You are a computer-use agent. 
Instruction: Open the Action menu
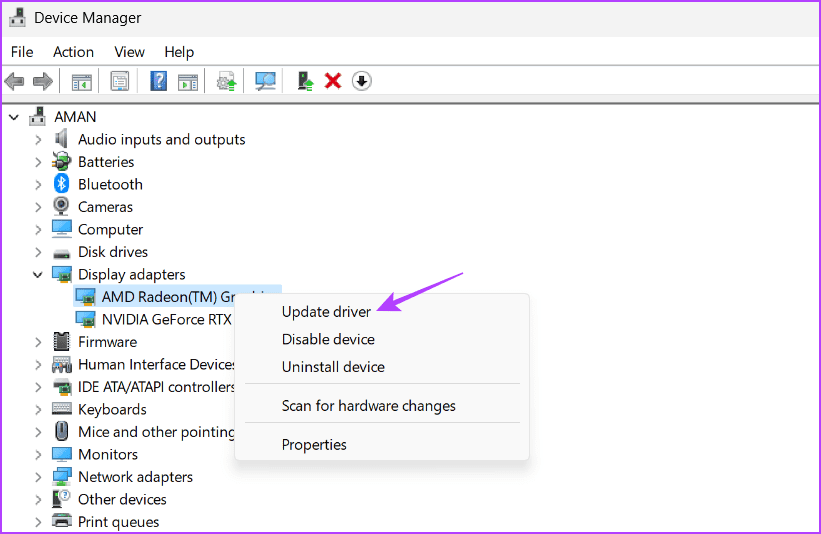pos(73,52)
